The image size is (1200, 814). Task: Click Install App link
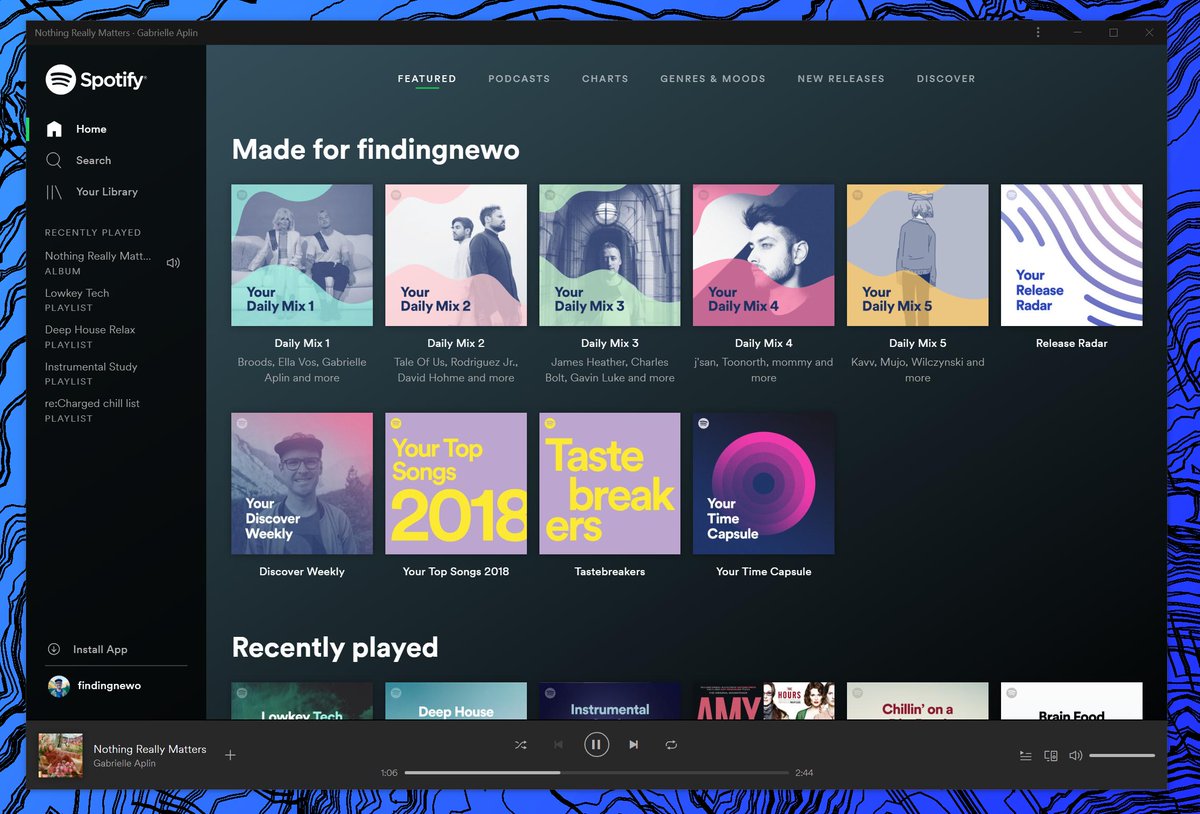point(100,650)
